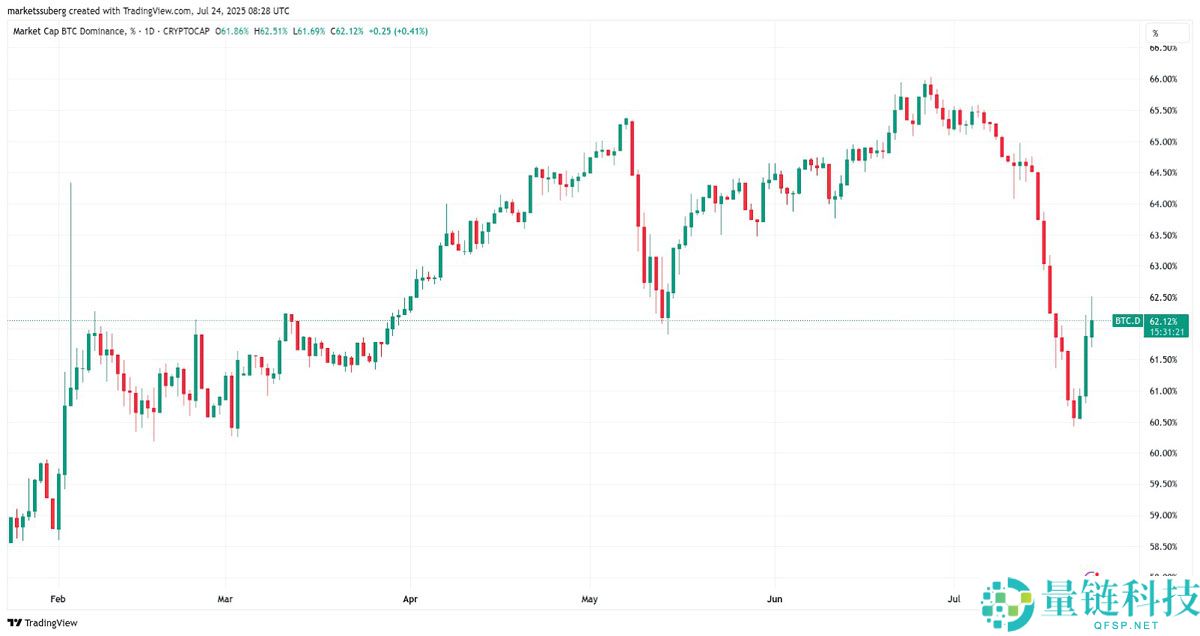The width and height of the screenshot is (1200, 636).
Task: Select the Mar label on time axis
Action: [225, 599]
